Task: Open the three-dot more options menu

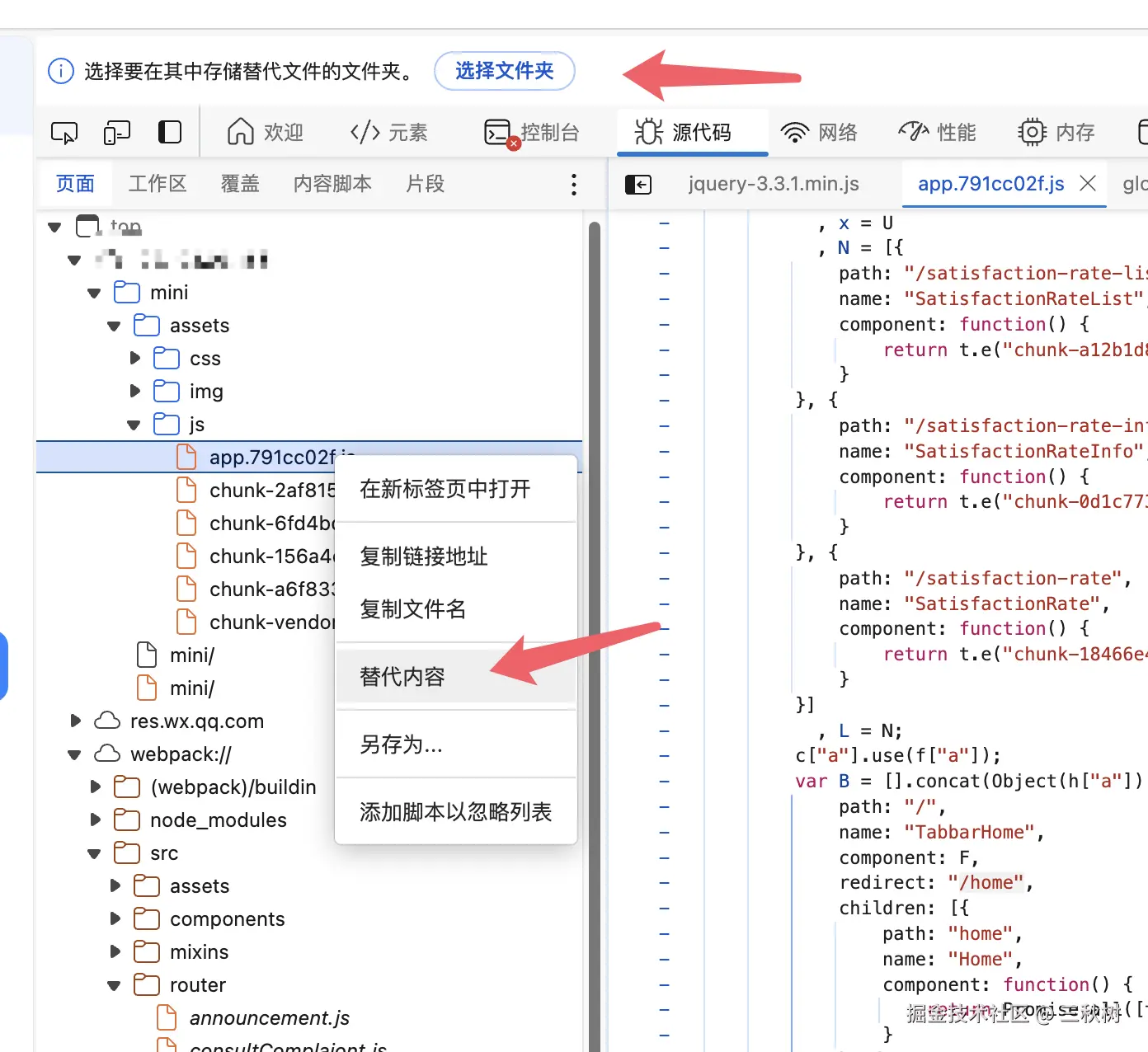Action: point(574,184)
